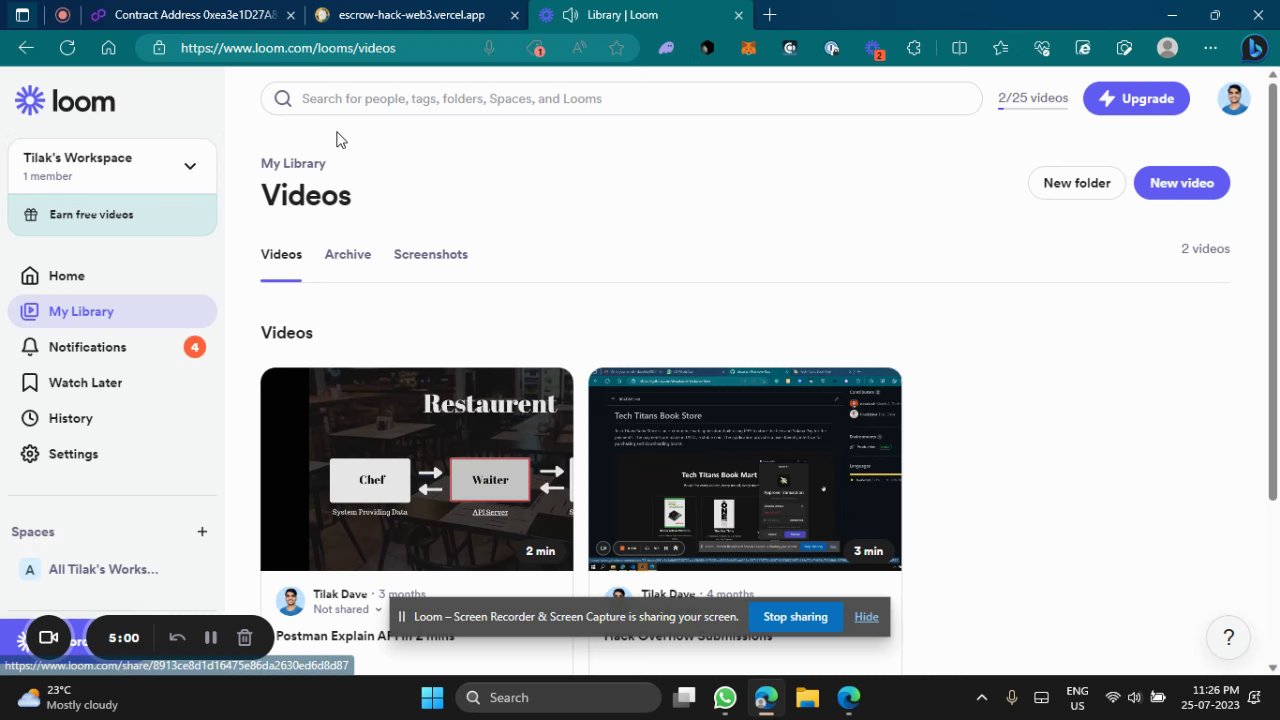This screenshot has height=720, width=1280.
Task: Delete the recording with the trash icon
Action: [x=244, y=638]
